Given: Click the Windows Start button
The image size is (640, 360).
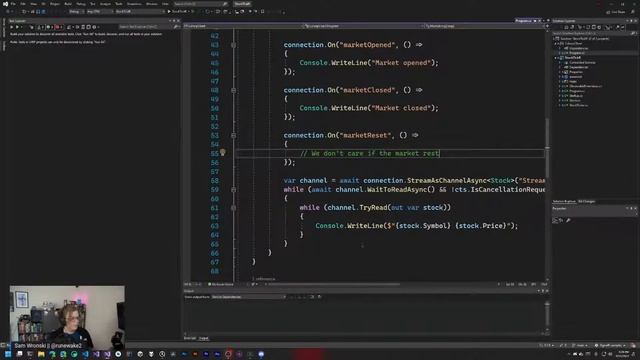Looking at the screenshot, I should (8, 354).
